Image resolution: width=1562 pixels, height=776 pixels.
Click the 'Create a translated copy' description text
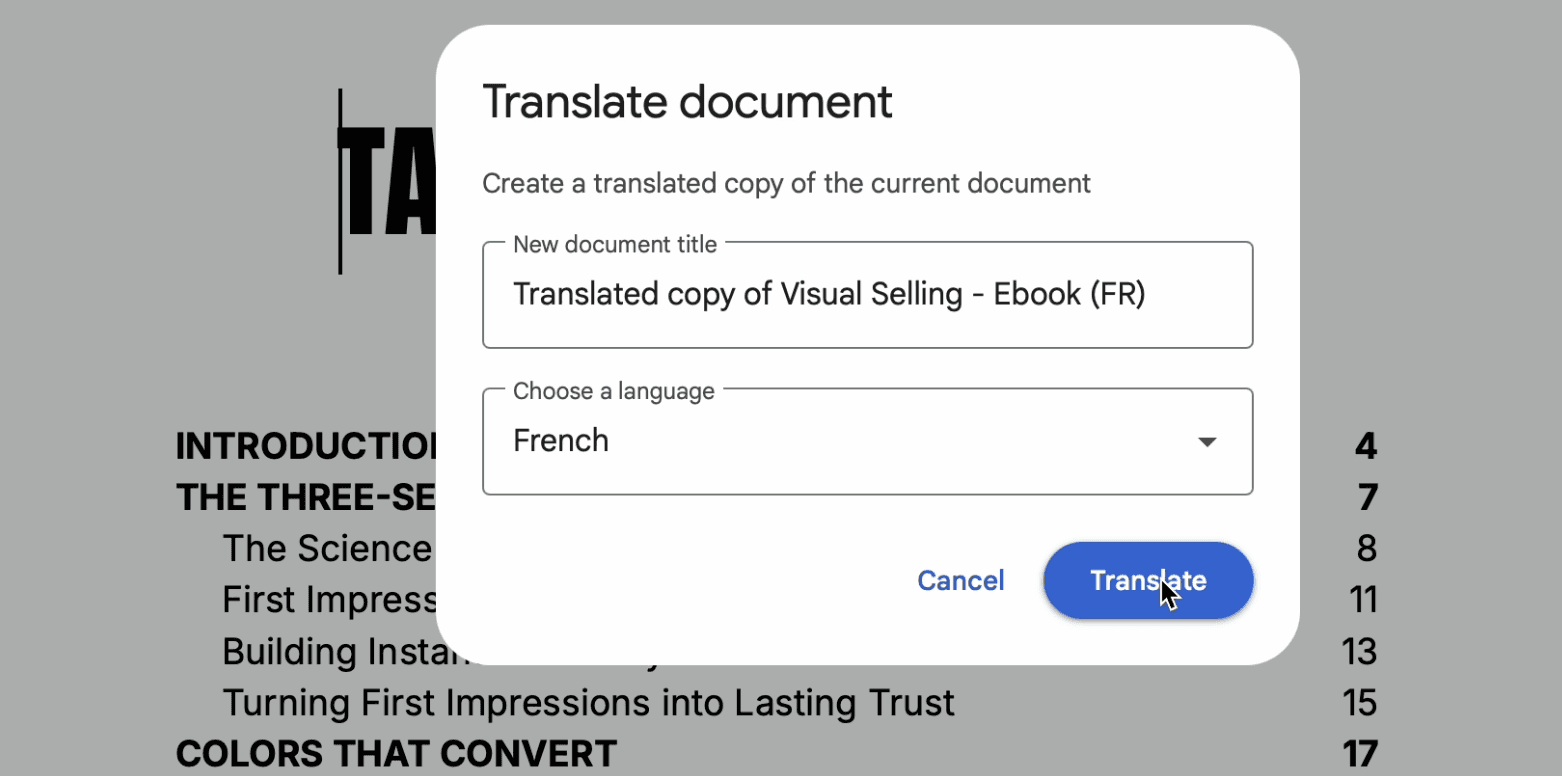tap(786, 184)
